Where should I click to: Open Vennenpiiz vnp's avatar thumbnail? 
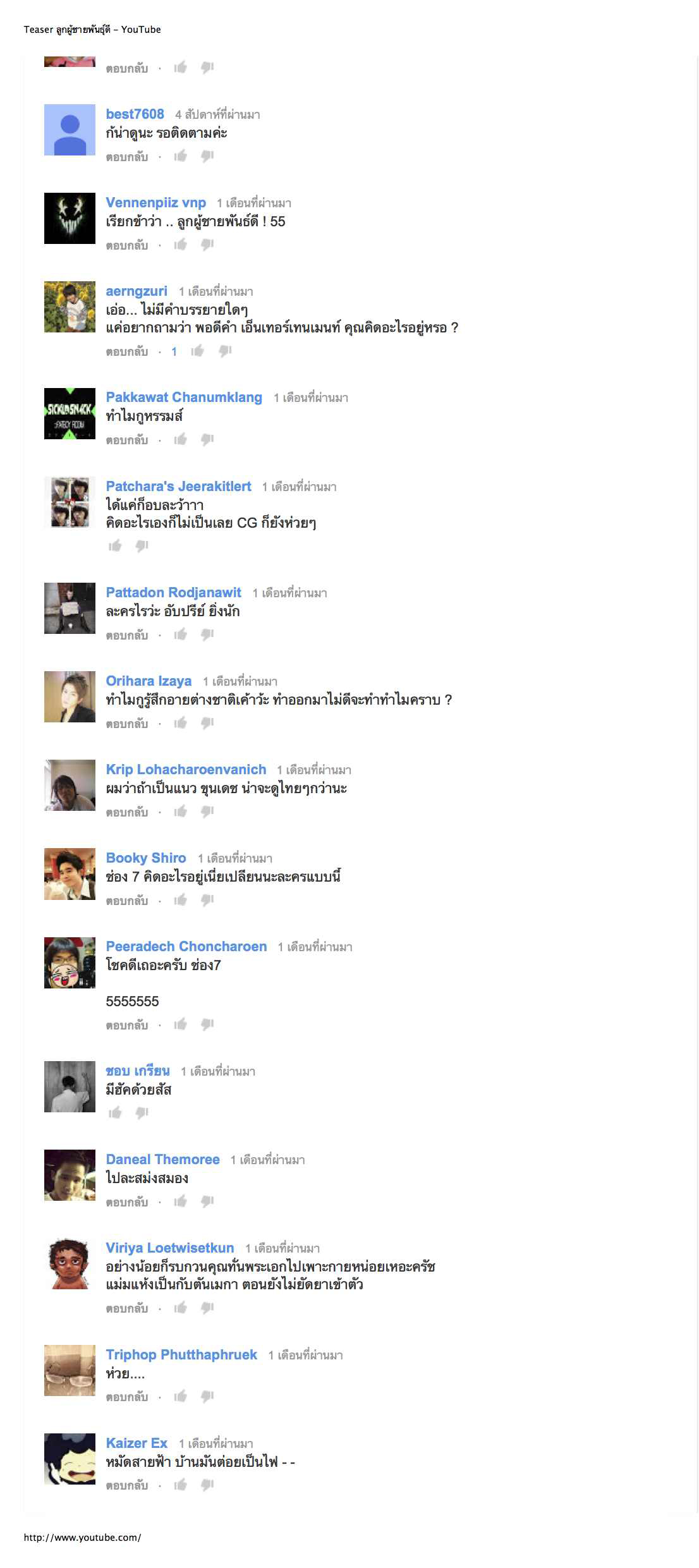70,218
